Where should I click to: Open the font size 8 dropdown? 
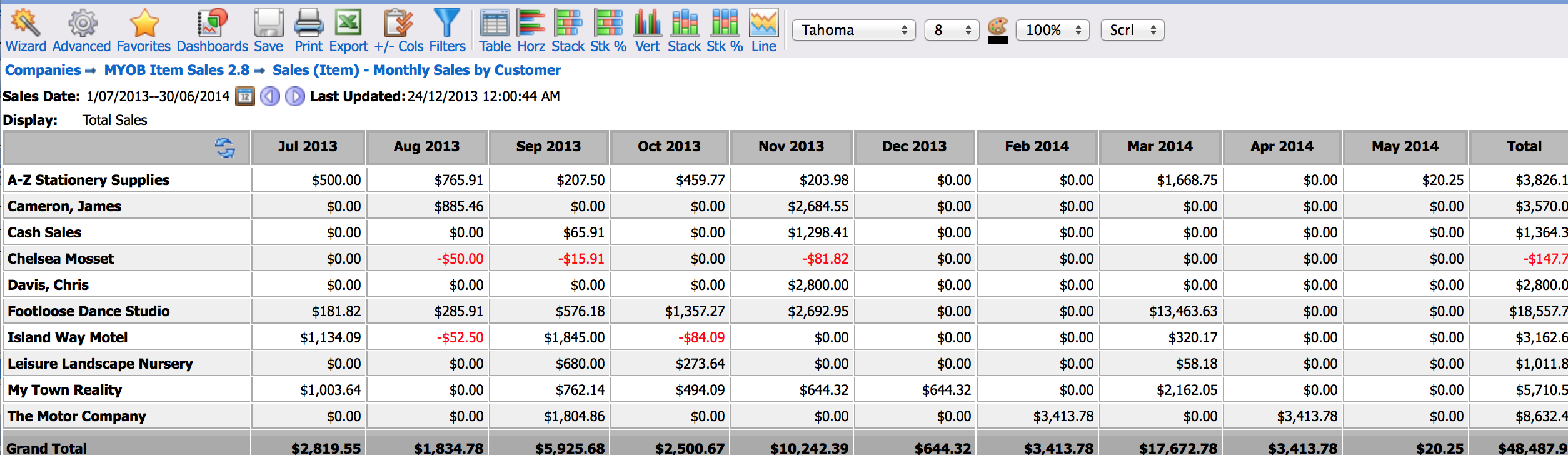tap(951, 30)
